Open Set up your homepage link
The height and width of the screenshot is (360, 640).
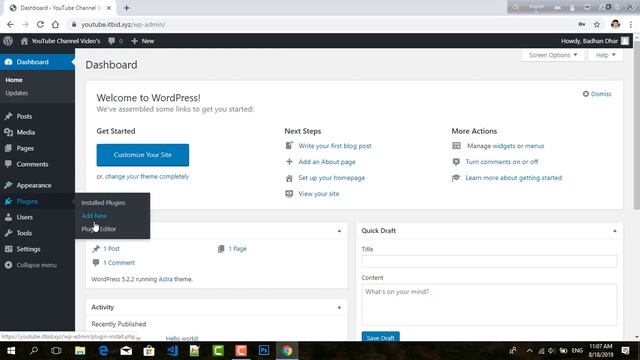click(331, 178)
